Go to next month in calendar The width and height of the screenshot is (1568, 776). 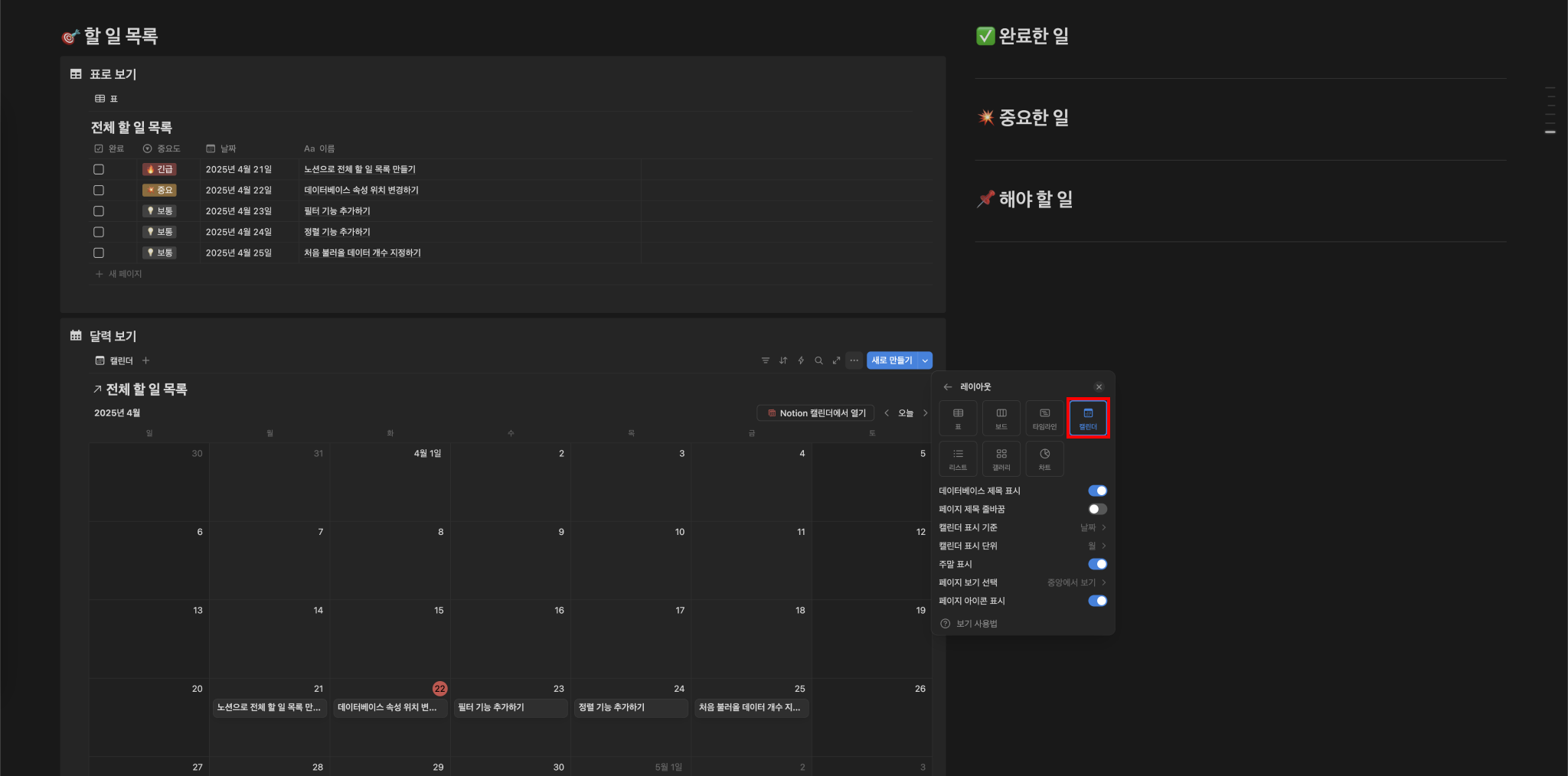[x=925, y=413]
